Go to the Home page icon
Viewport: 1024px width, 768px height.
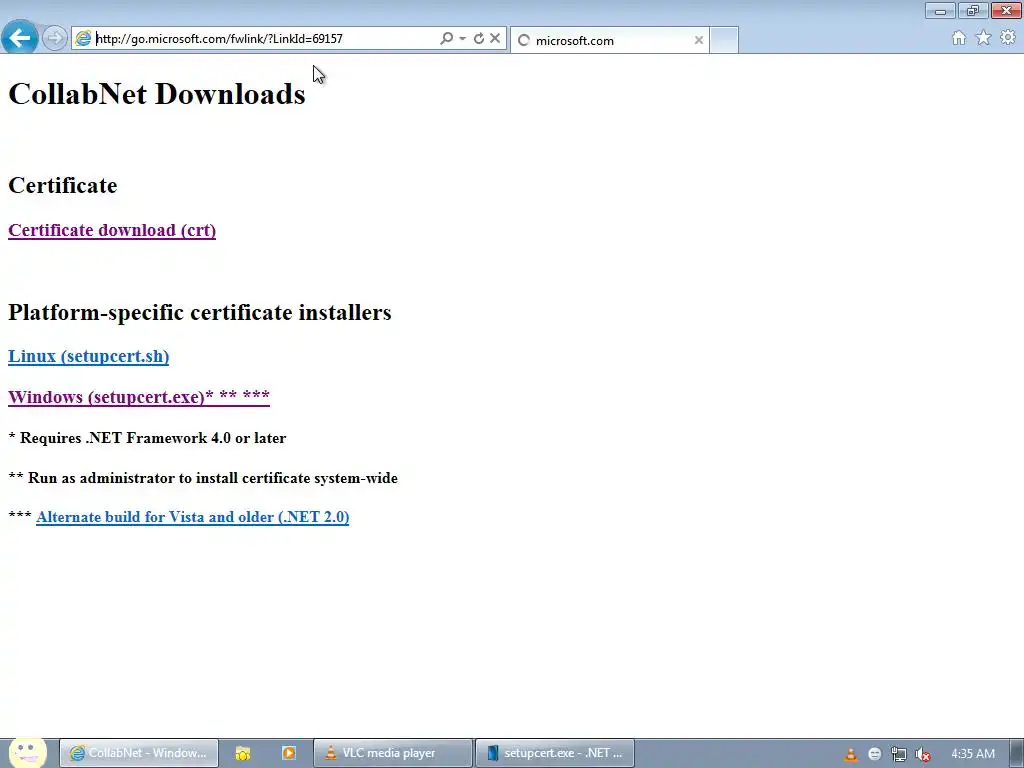tap(959, 38)
